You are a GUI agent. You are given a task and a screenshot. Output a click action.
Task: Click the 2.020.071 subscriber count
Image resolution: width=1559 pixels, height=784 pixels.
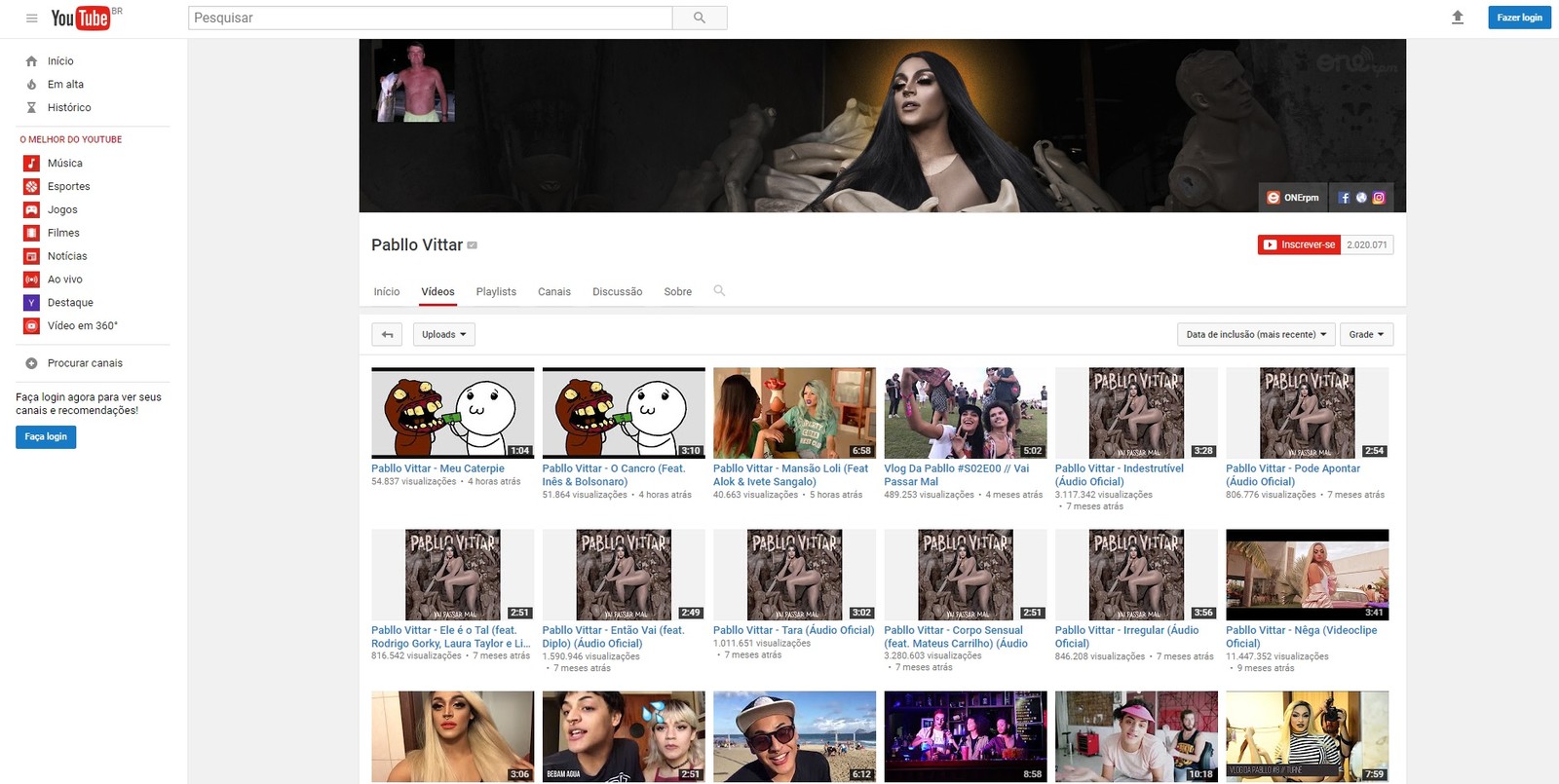click(1367, 244)
